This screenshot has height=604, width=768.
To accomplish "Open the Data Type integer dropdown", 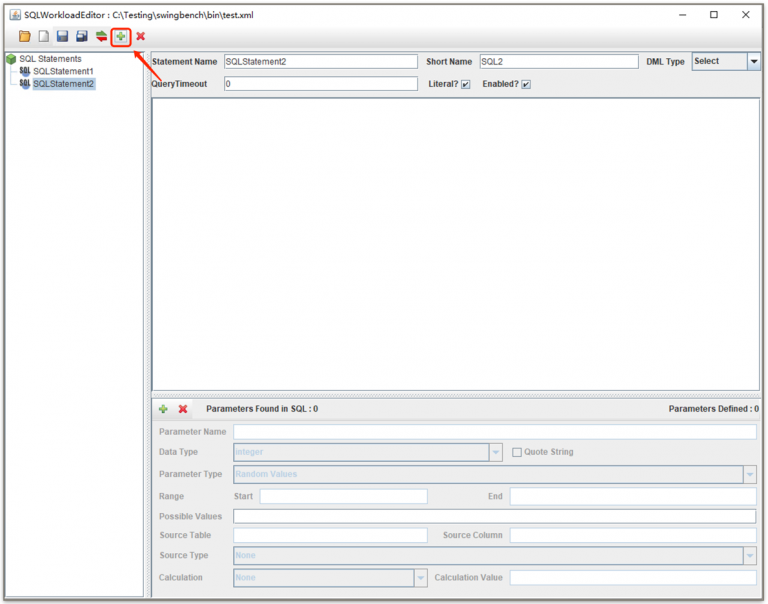I will (496, 452).
